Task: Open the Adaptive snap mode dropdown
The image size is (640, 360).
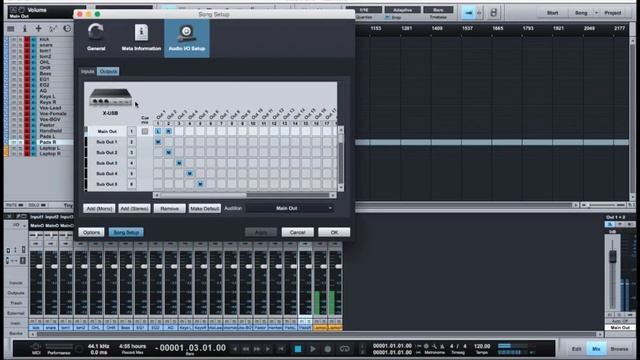Action: (x=402, y=10)
